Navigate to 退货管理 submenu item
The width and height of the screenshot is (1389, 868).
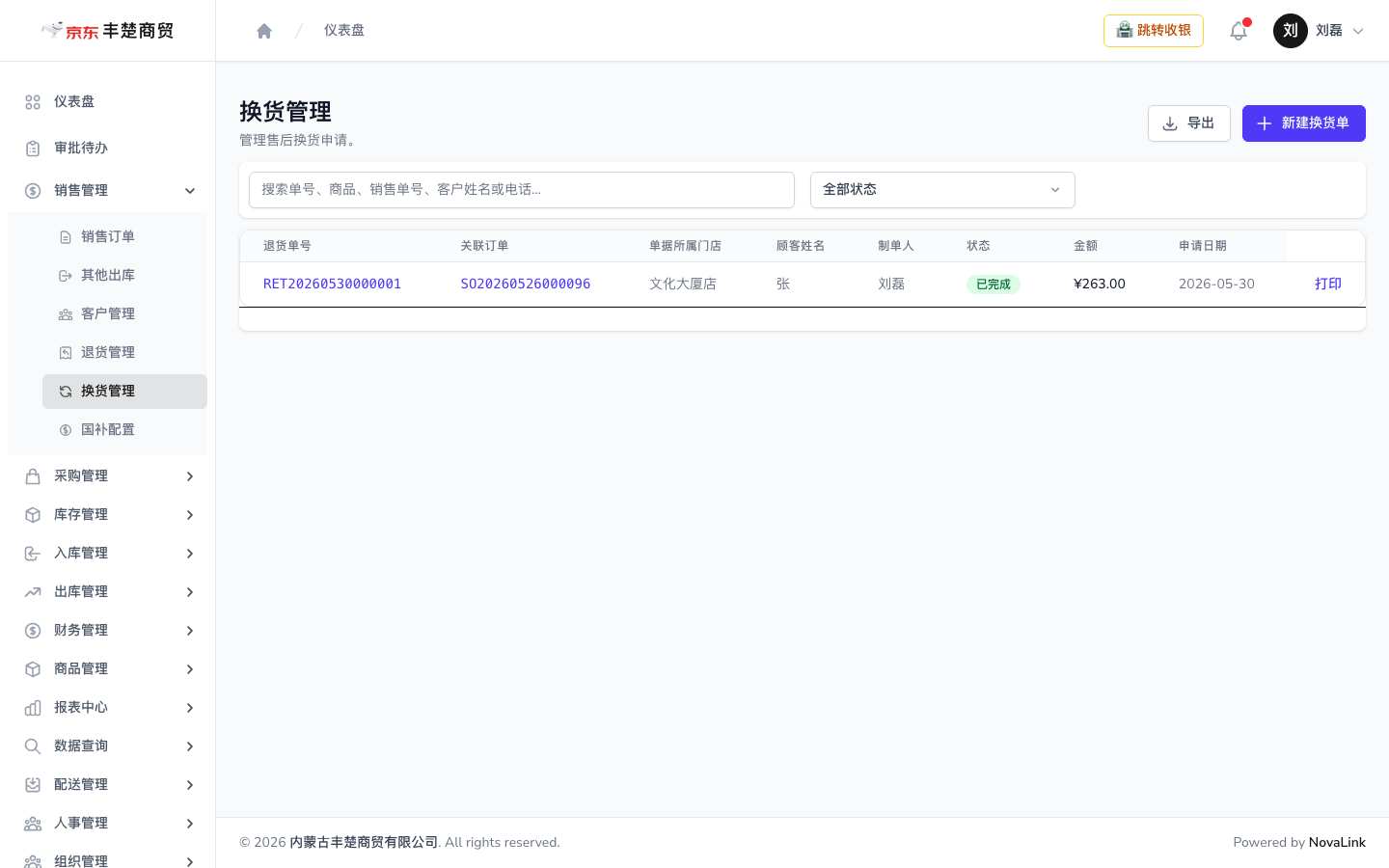pyautogui.click(x=124, y=353)
